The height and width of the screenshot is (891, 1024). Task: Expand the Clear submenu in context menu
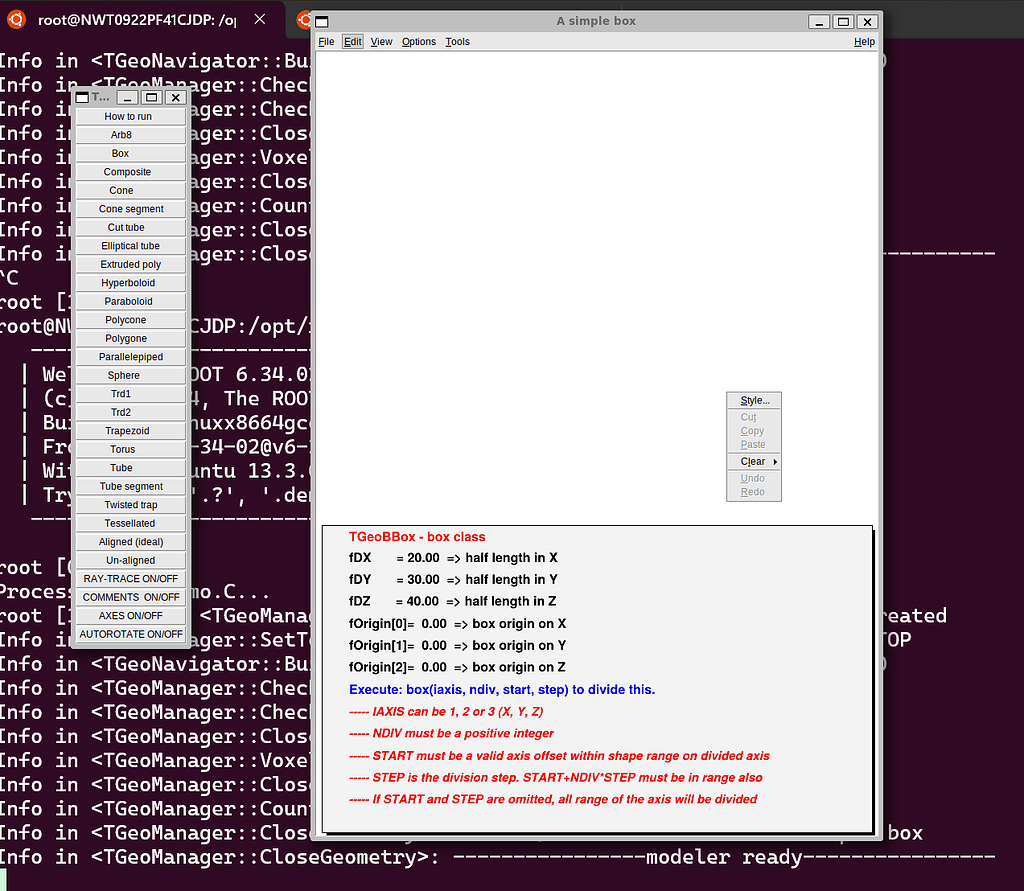coord(753,461)
